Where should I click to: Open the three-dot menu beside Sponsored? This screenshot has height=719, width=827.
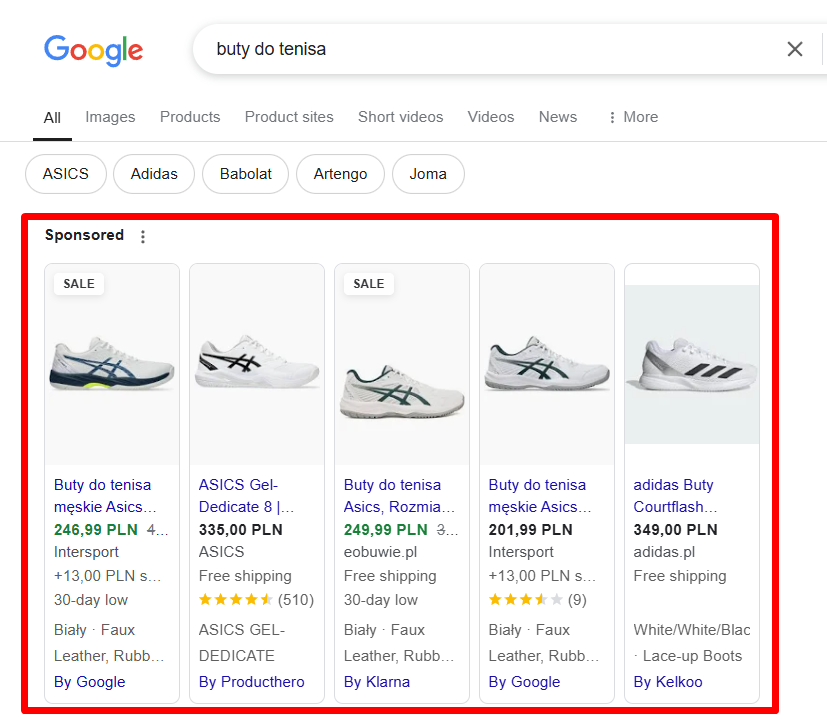pos(143,235)
